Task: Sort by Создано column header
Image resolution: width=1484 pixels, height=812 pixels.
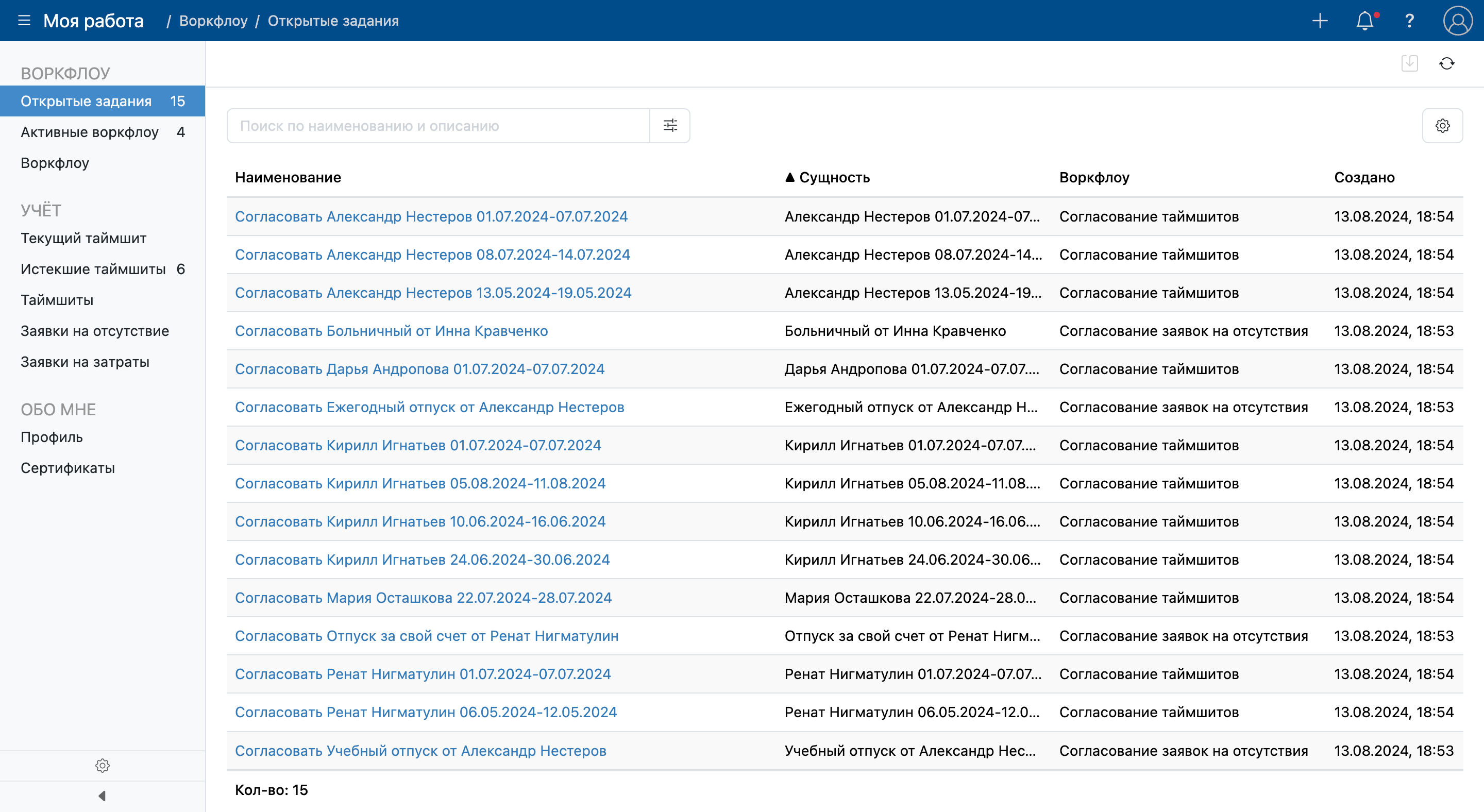Action: [1364, 177]
